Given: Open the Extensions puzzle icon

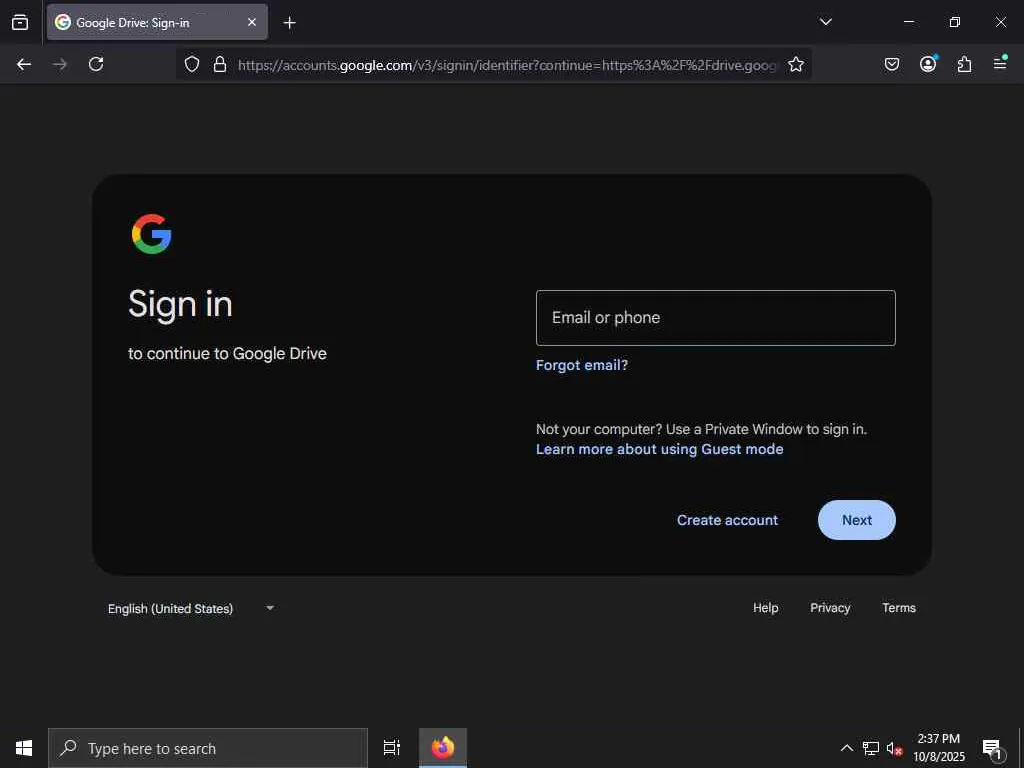Looking at the screenshot, I should (964, 64).
